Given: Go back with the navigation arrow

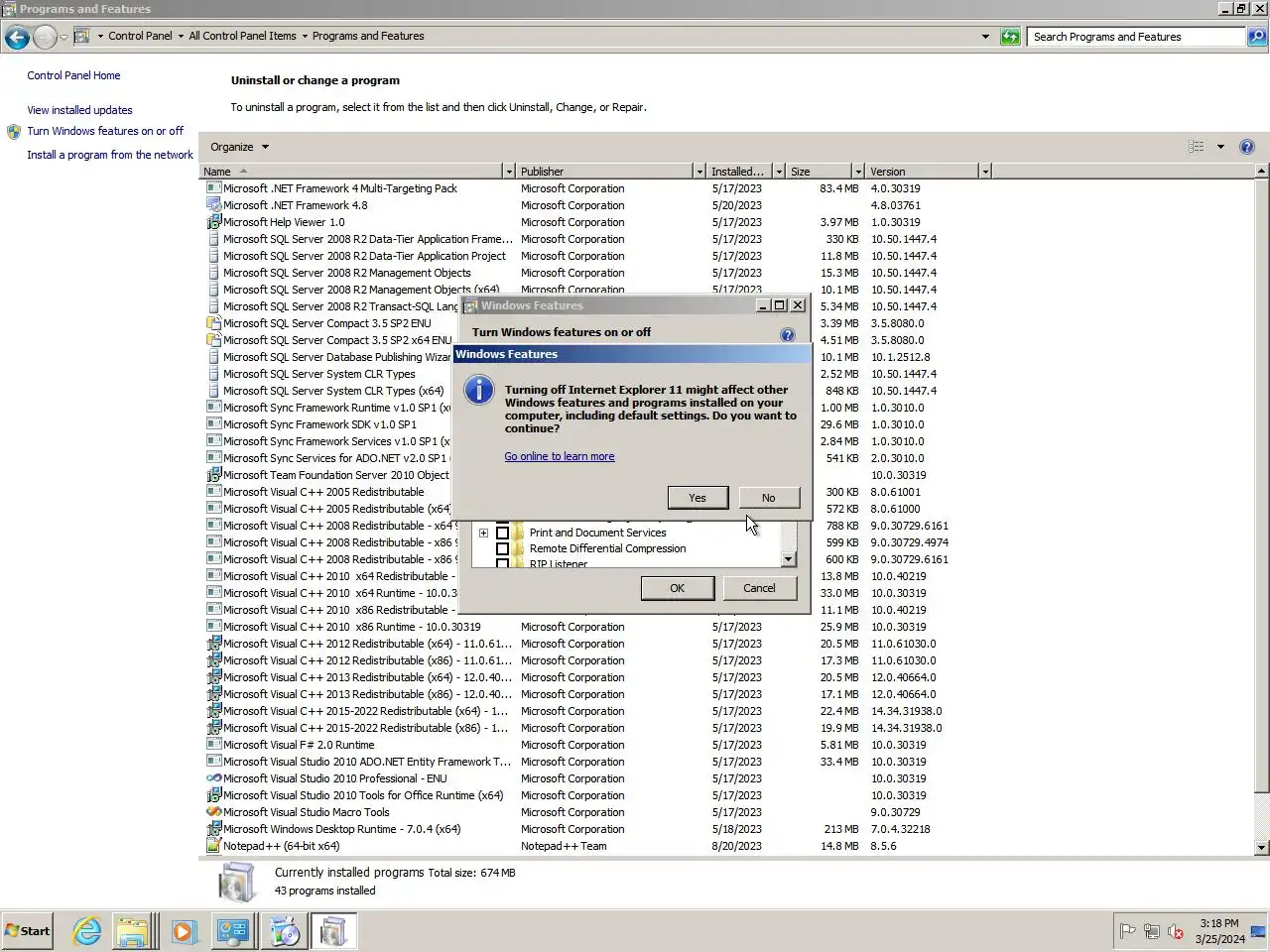Looking at the screenshot, I should pyautogui.click(x=17, y=38).
